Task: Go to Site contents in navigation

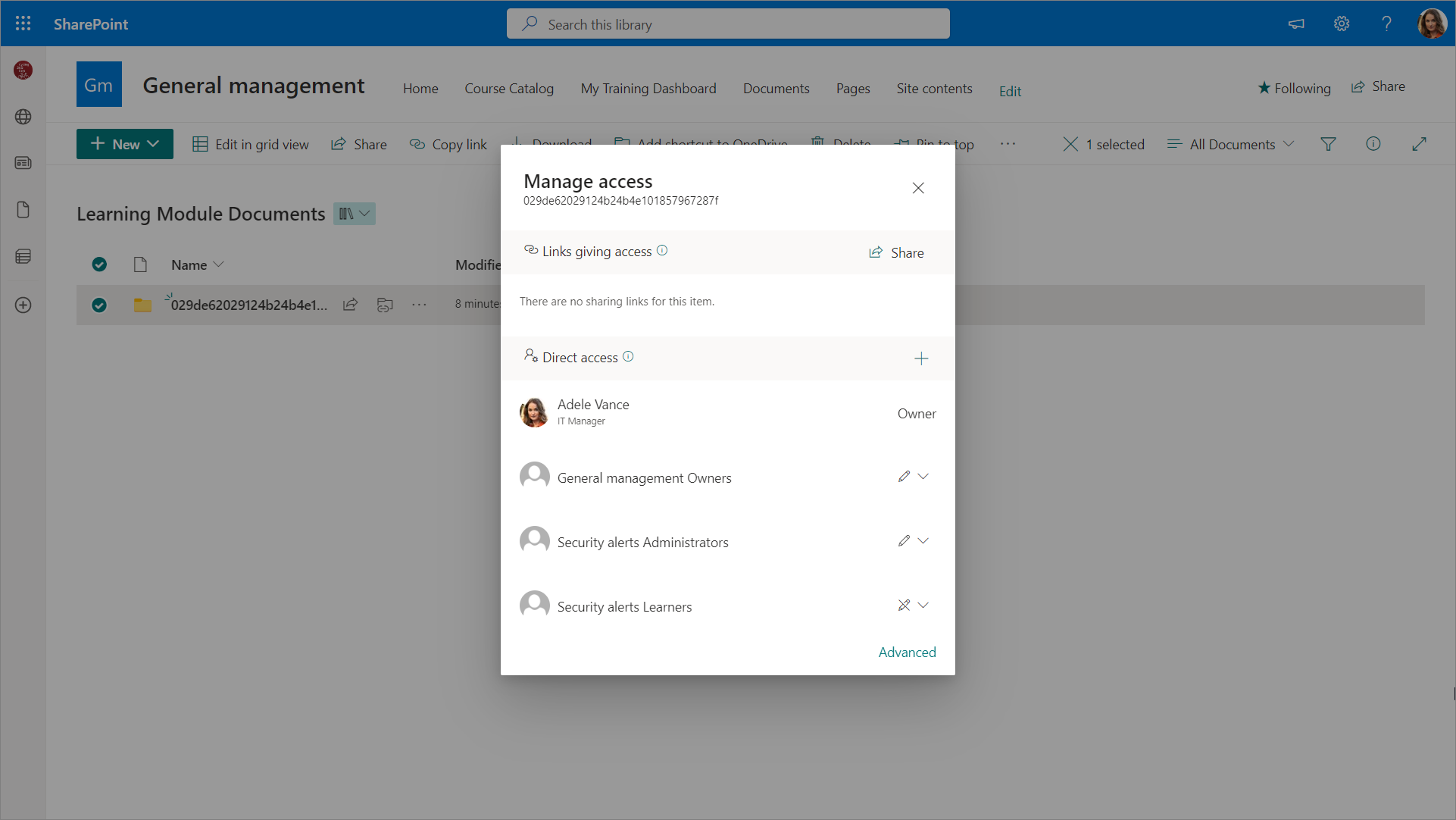Action: click(934, 89)
